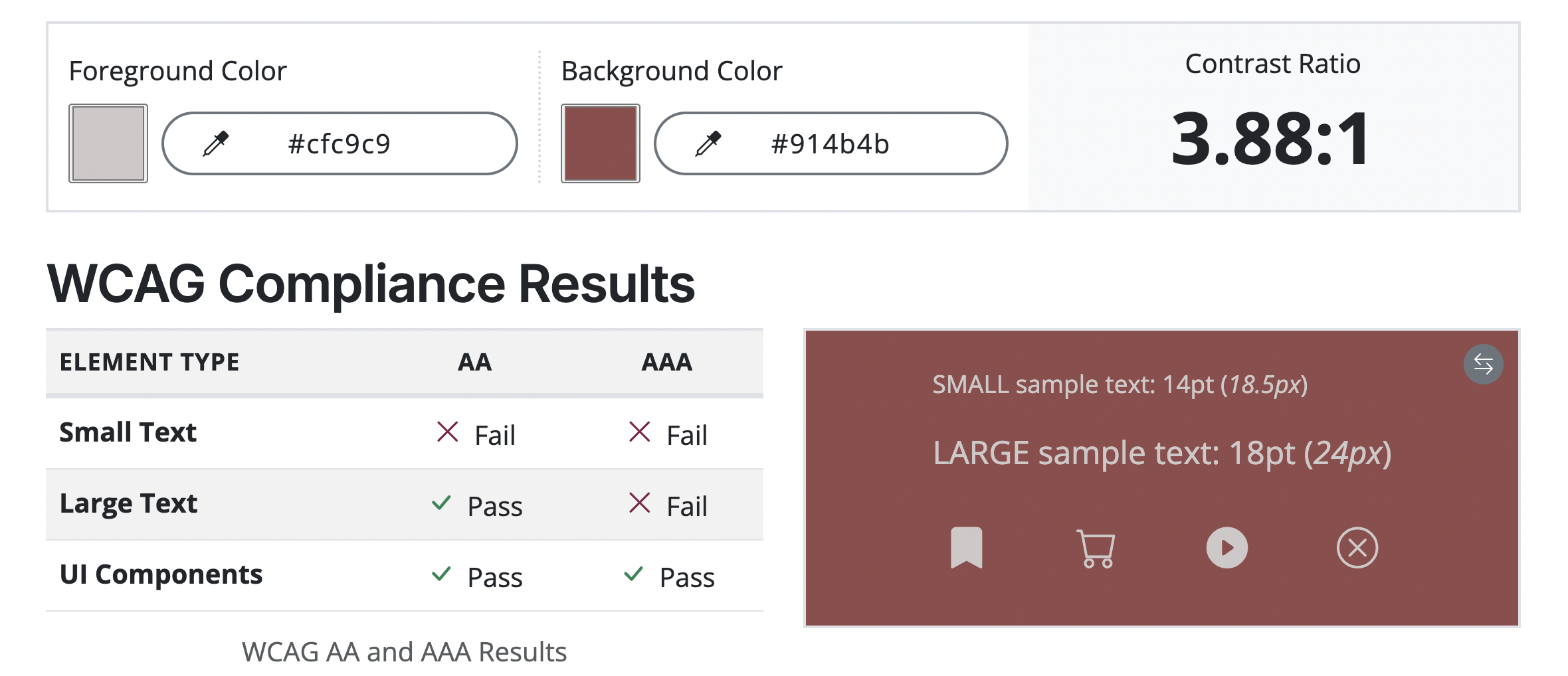Click the green Pass checkmark for Large Text AA

point(441,503)
